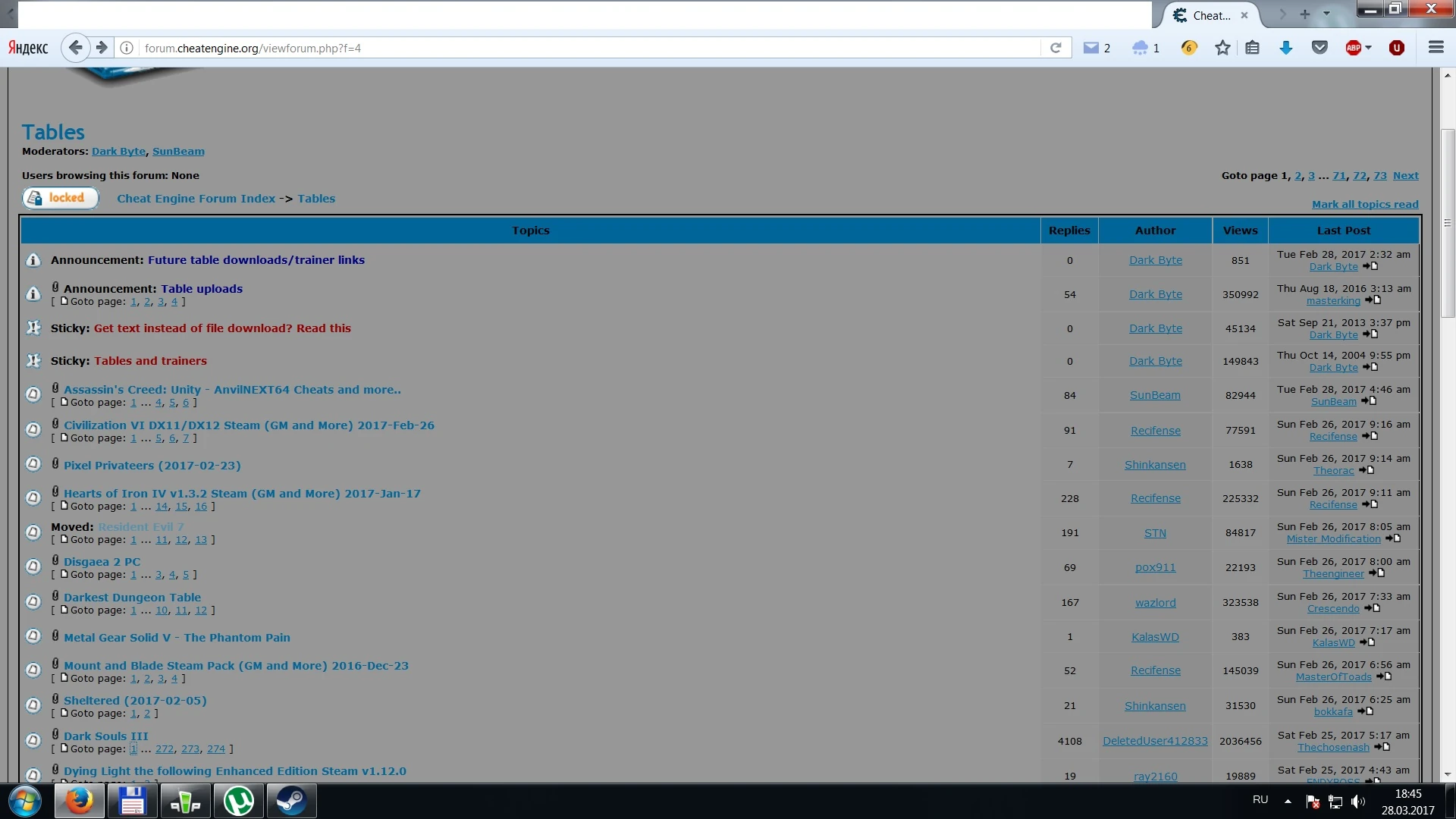Click the Pocket save icon

point(1319,48)
